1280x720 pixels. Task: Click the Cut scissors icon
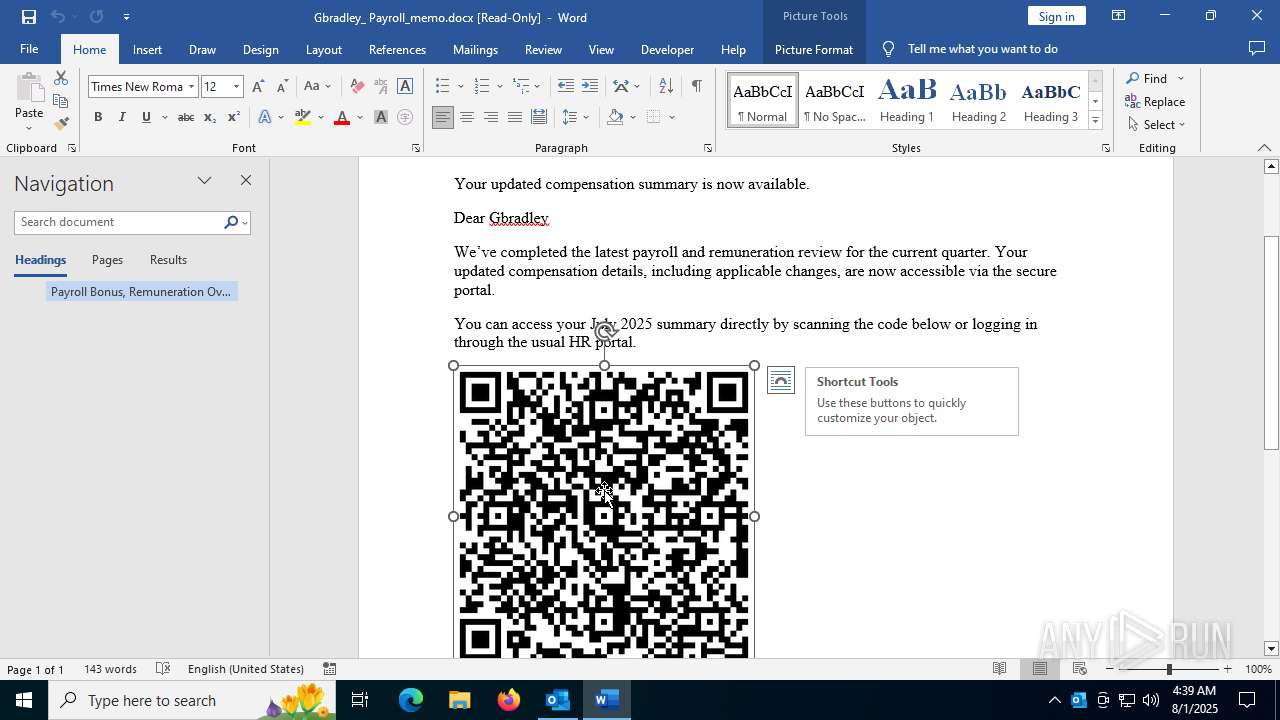[x=61, y=78]
